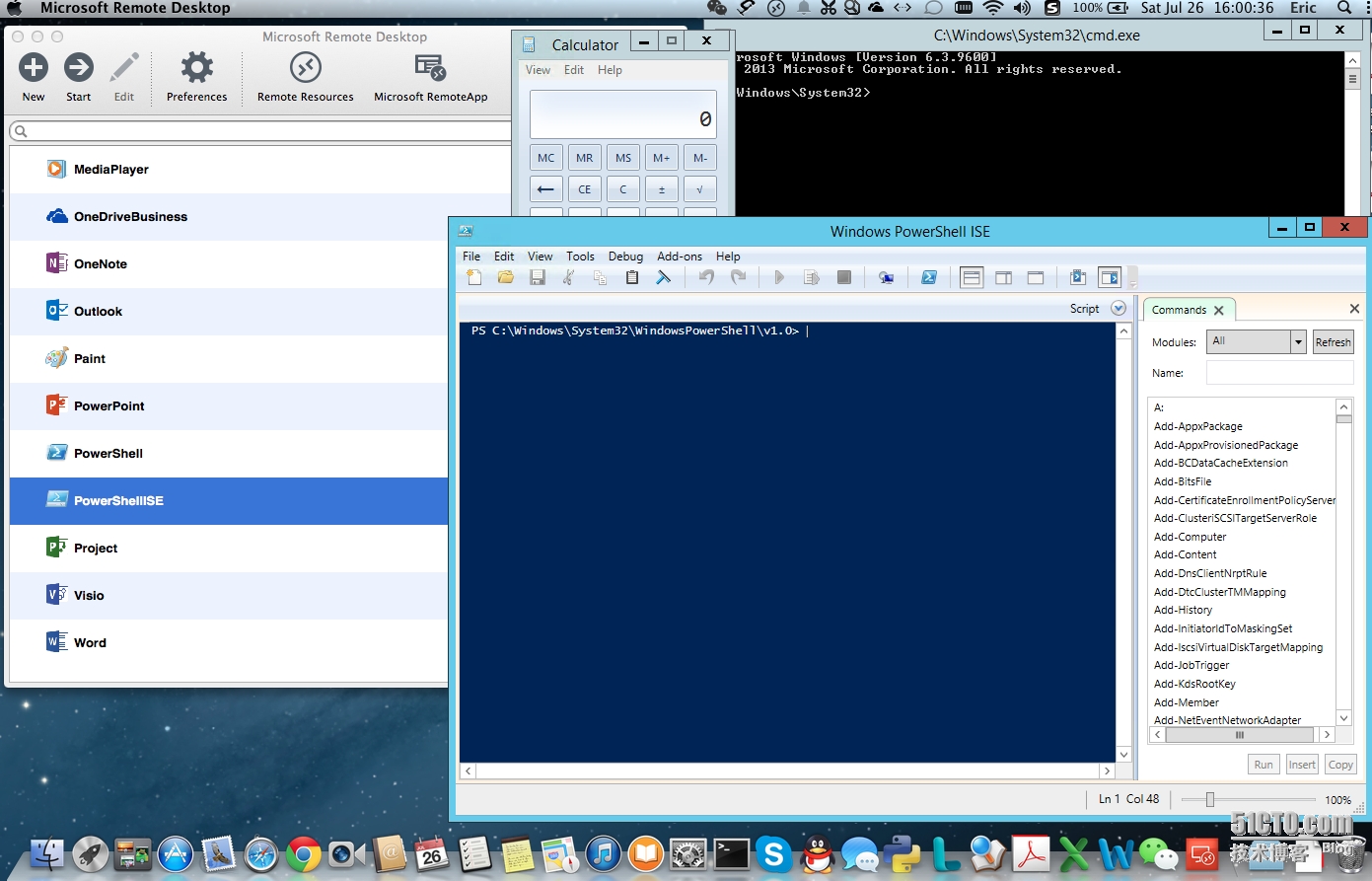Viewport: 1372px width, 881px height.
Task: Click Start arrow in Remote Desktop toolbar
Action: [79, 78]
